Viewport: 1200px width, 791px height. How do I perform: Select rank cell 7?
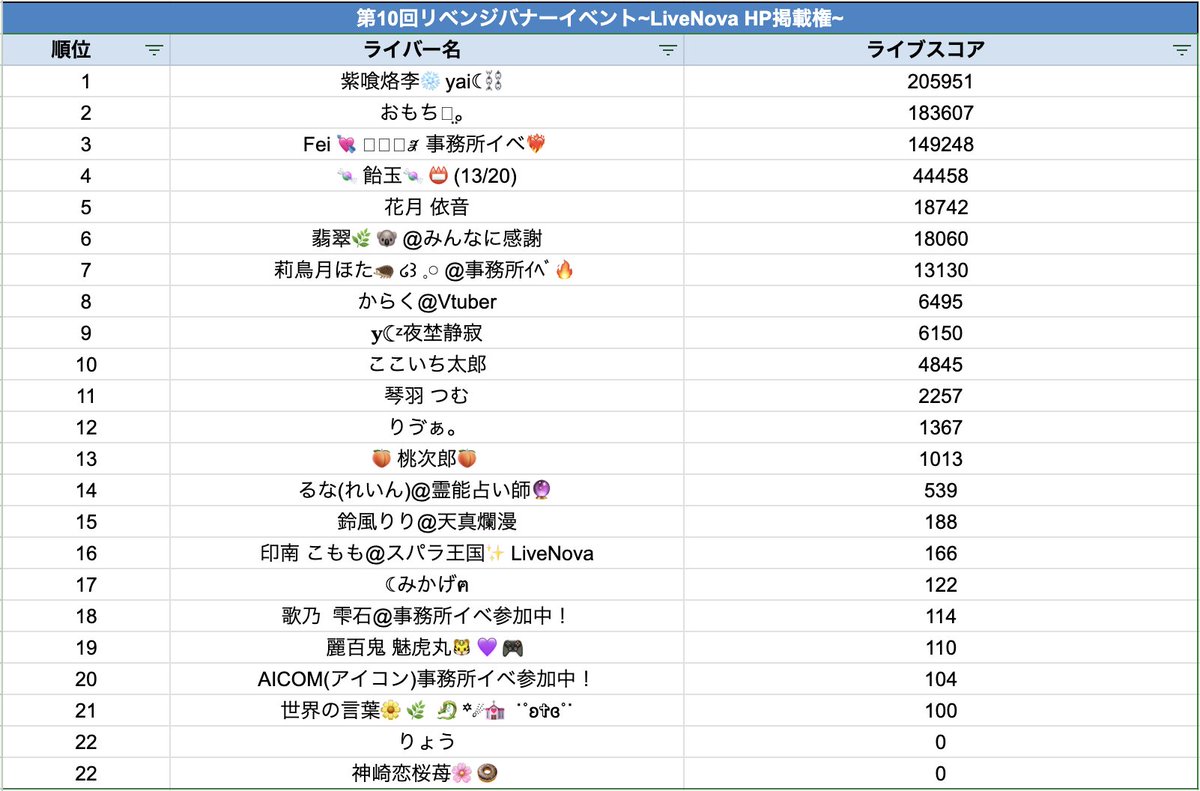click(86, 271)
